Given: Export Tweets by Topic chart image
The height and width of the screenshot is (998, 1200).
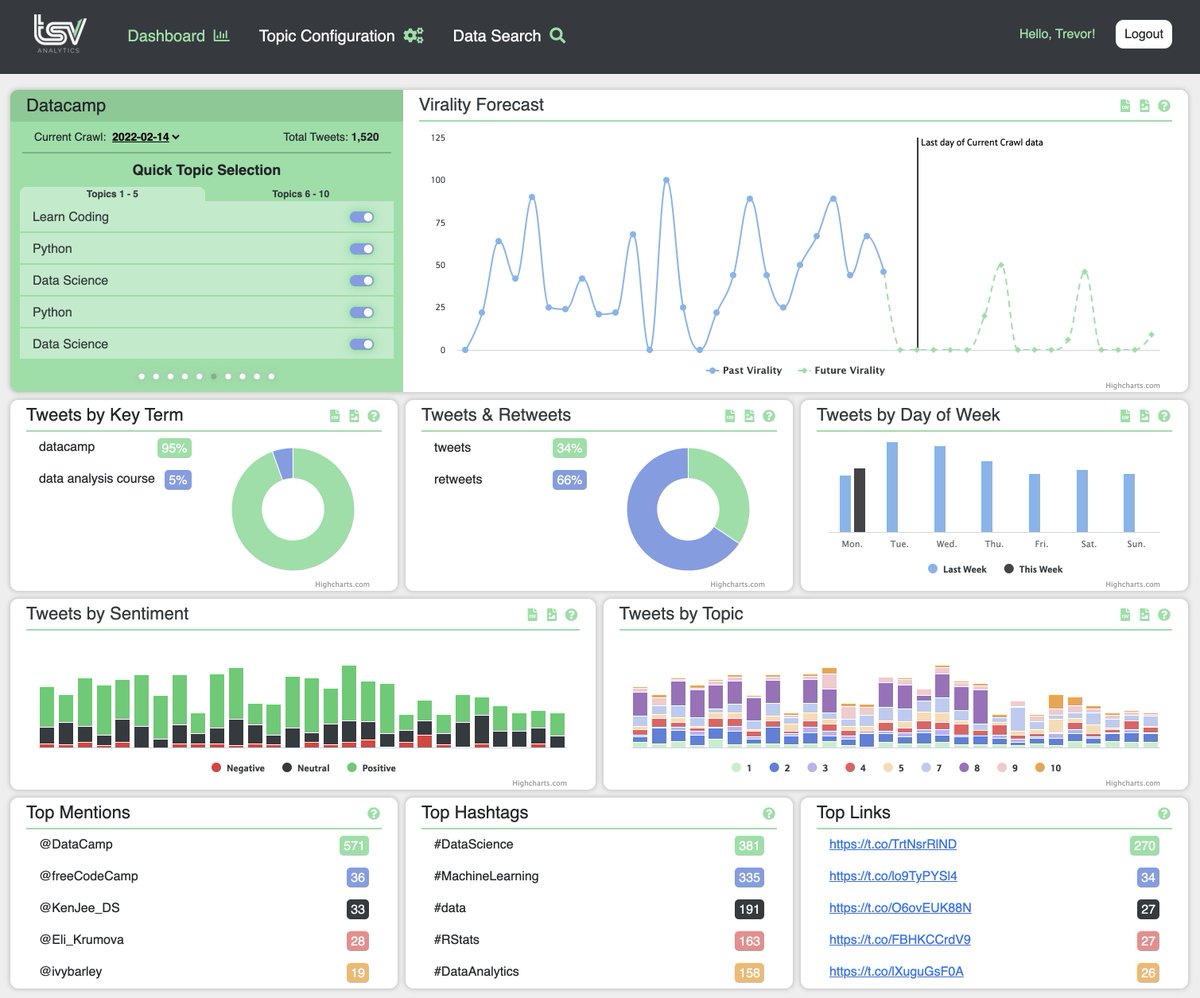Looking at the screenshot, I should click(x=1144, y=615).
